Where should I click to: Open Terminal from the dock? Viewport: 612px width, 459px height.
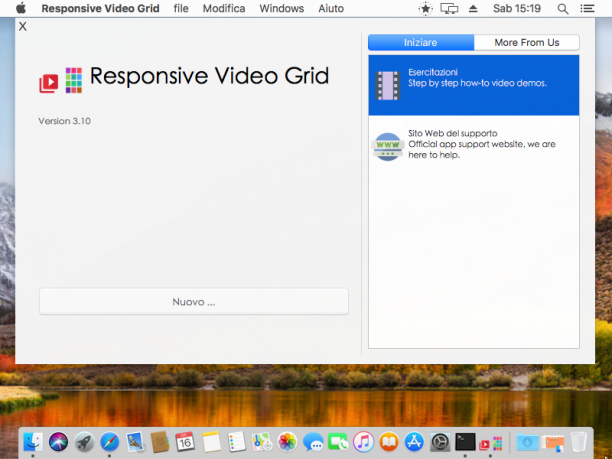(x=465, y=442)
